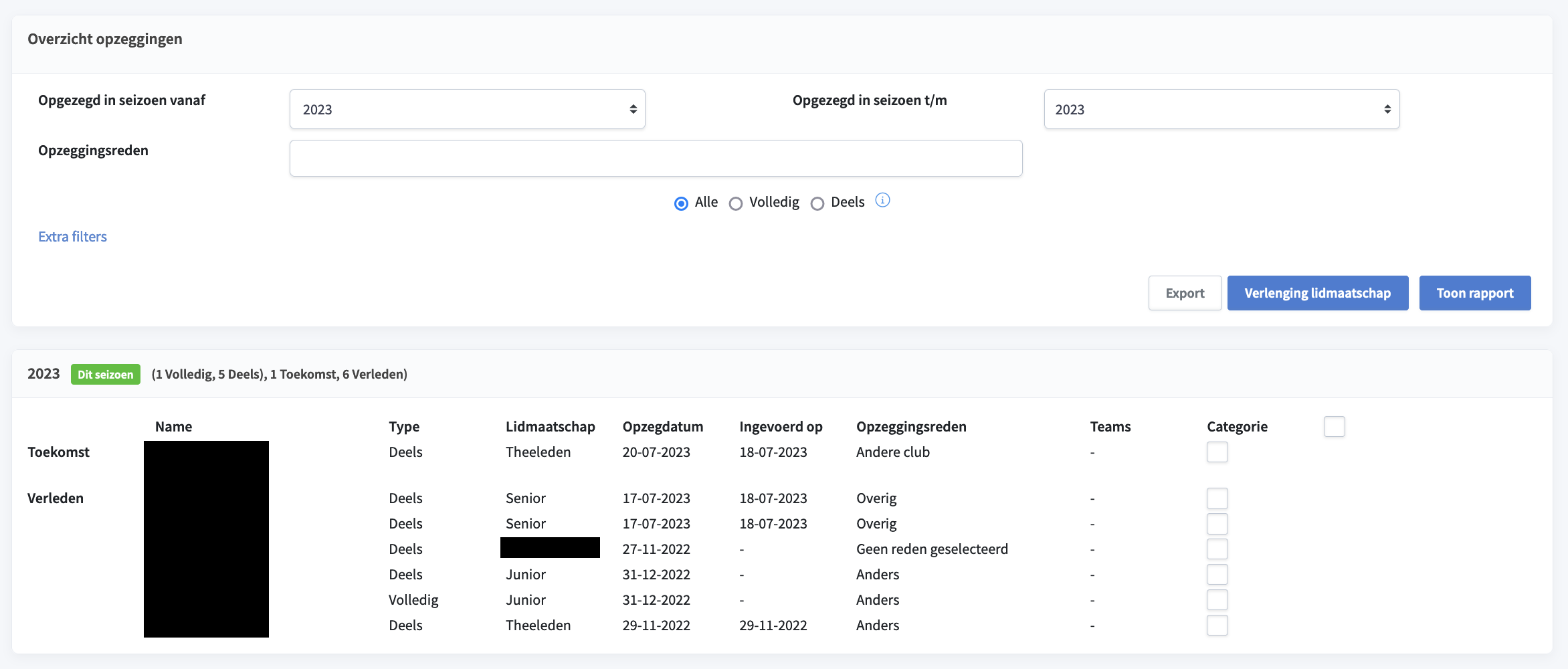Click the Ingevoerd op column header
Viewport: 1568px width, 669px height.
781,427
